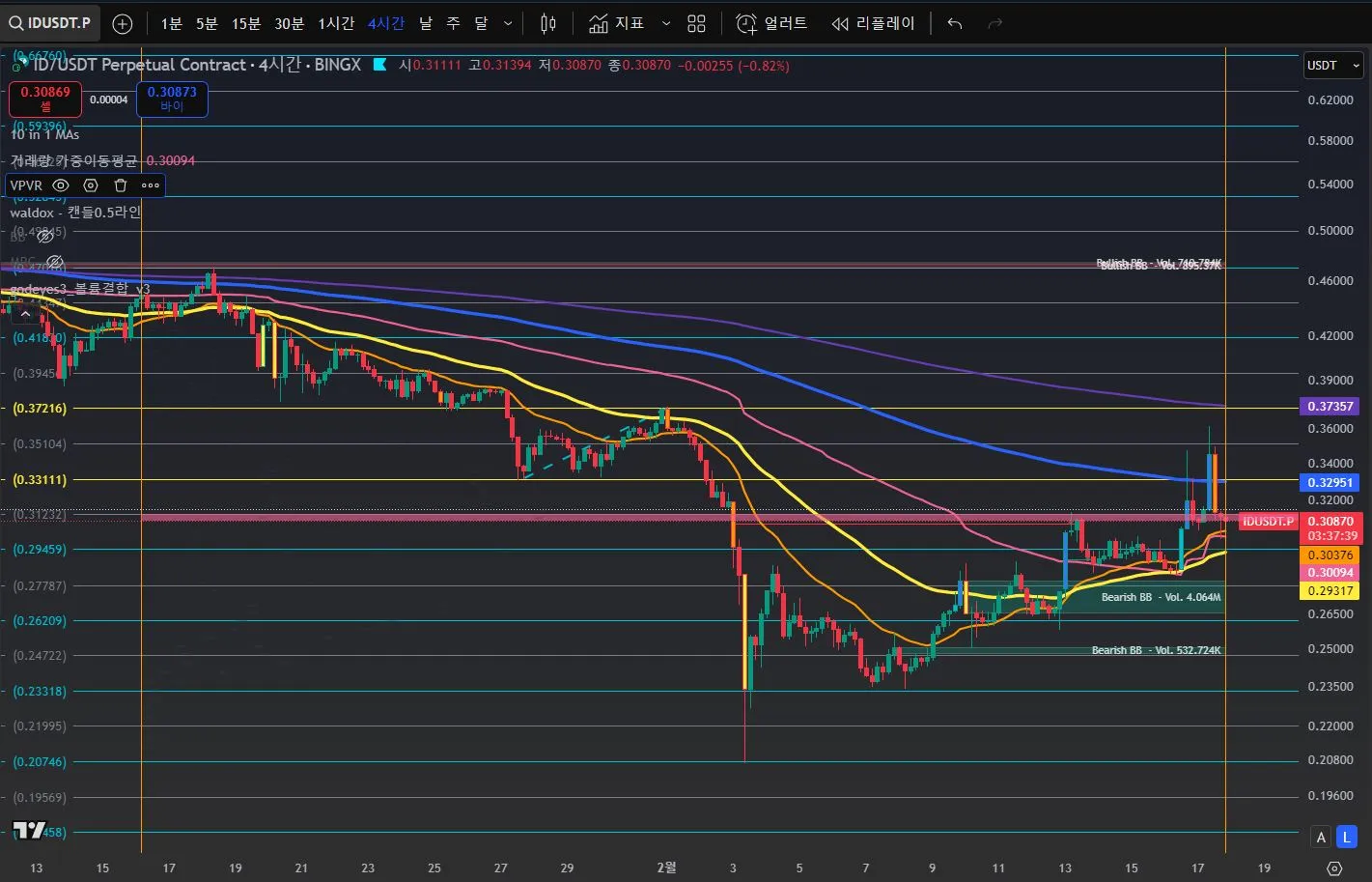
Task: Open VPVR indicator settings hexagon icon
Action: [x=91, y=185]
